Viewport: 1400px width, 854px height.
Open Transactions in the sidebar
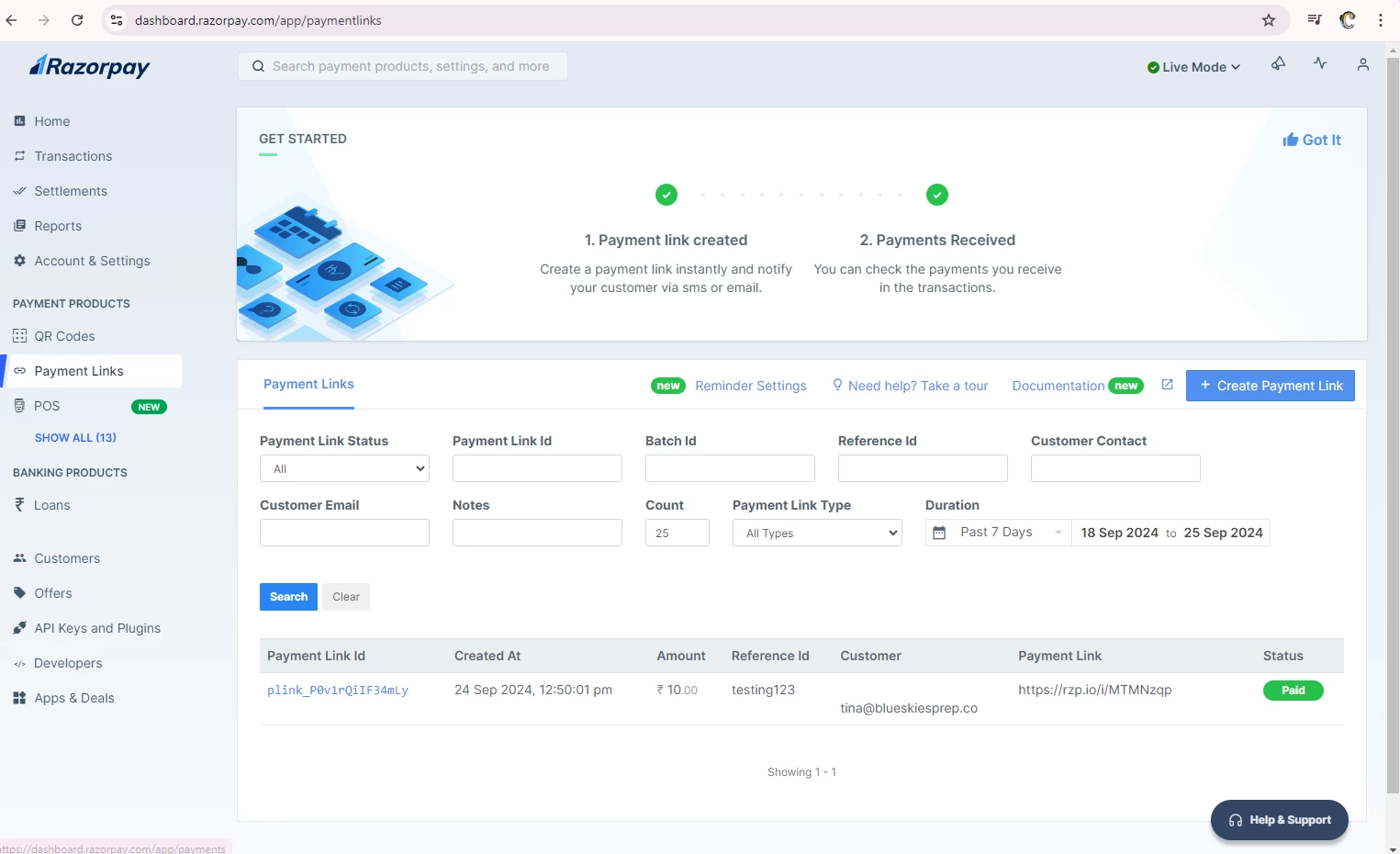tap(73, 156)
